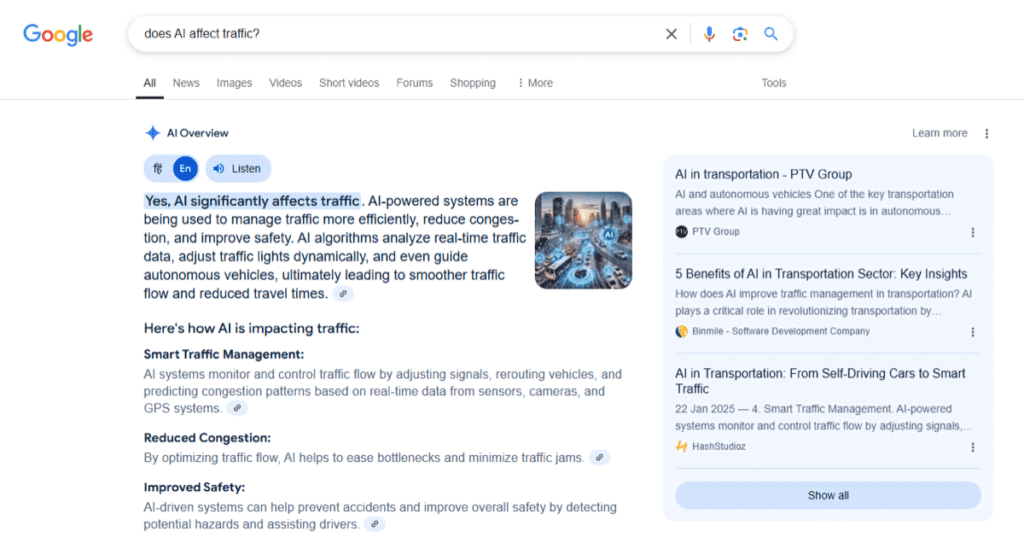The height and width of the screenshot is (537, 1024).
Task: Click the PTV Group favicon
Action: (x=681, y=232)
